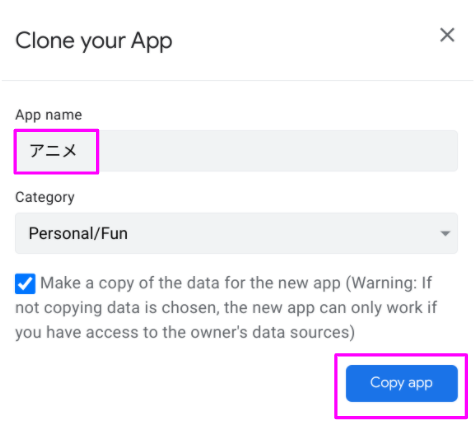Click the 'owner's data sources' text line
The image size is (475, 431).
pyautogui.click(x=185, y=332)
